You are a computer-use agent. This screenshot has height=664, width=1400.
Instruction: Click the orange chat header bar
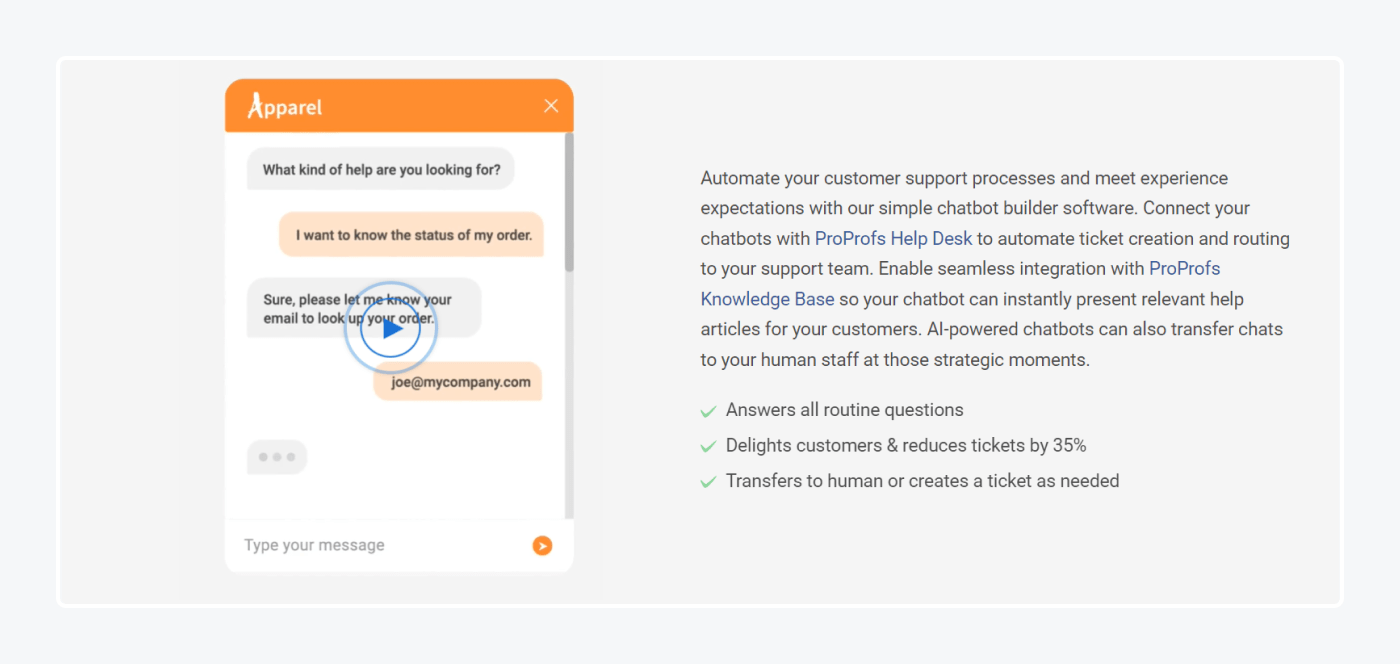(x=399, y=105)
